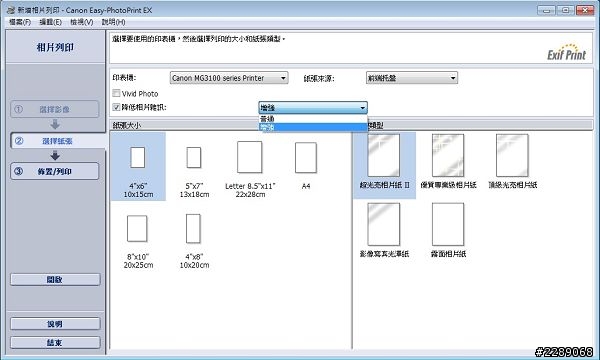Image resolution: width=600 pixels, height=360 pixels.
Task: Uncheck the photo noise reduction checkbox
Action: pyautogui.click(x=116, y=107)
